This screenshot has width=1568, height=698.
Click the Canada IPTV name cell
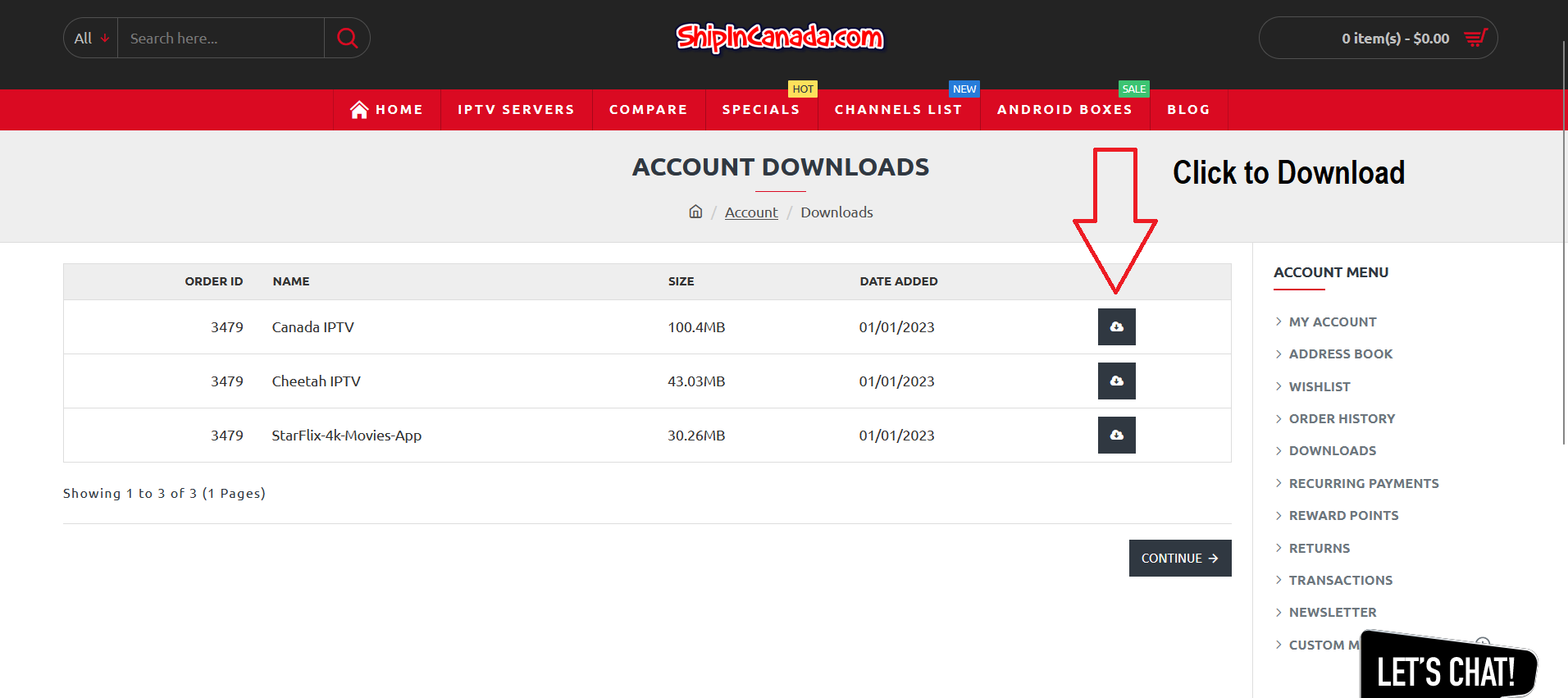point(313,326)
